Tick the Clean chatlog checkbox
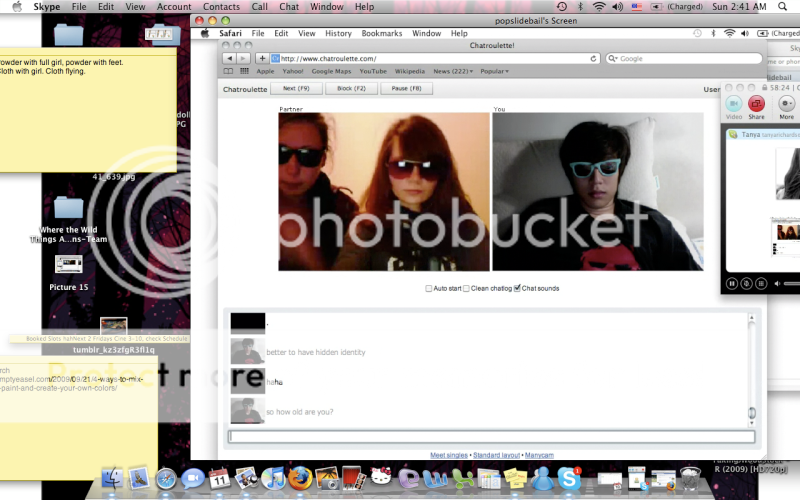Viewport: 800px width, 500px height. click(466, 288)
